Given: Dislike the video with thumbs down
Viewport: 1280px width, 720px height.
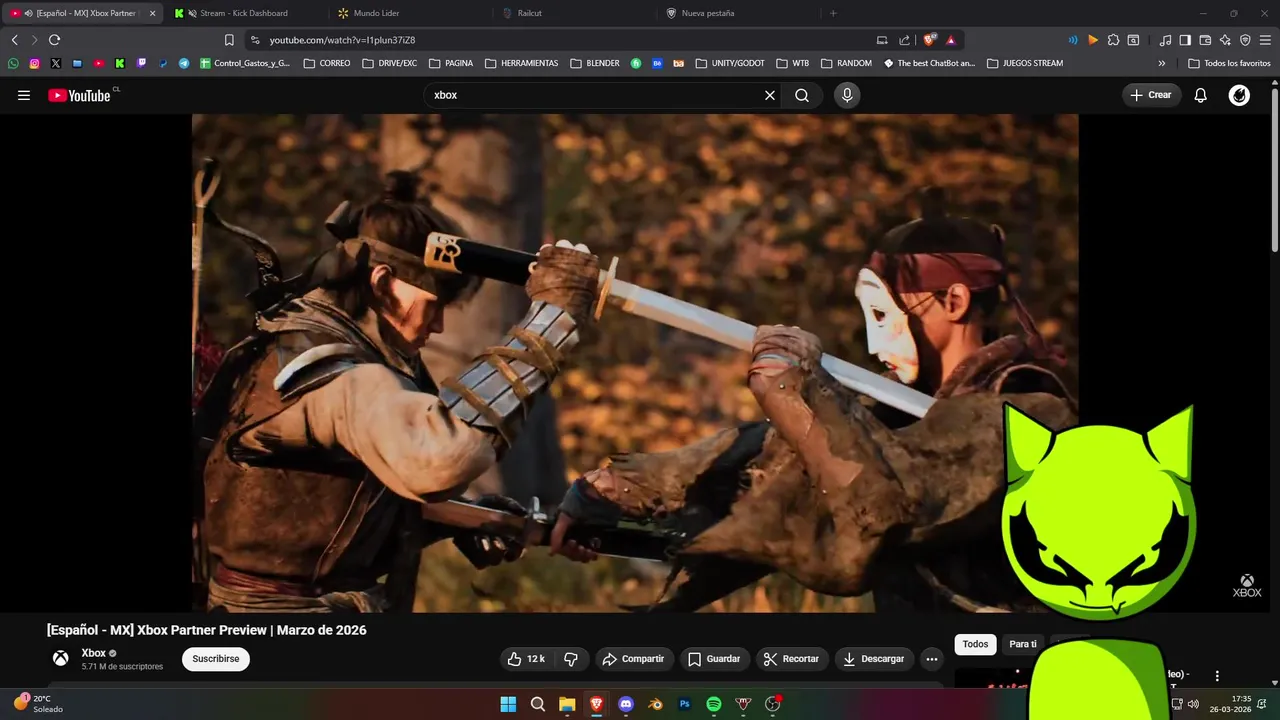Looking at the screenshot, I should coord(571,659).
